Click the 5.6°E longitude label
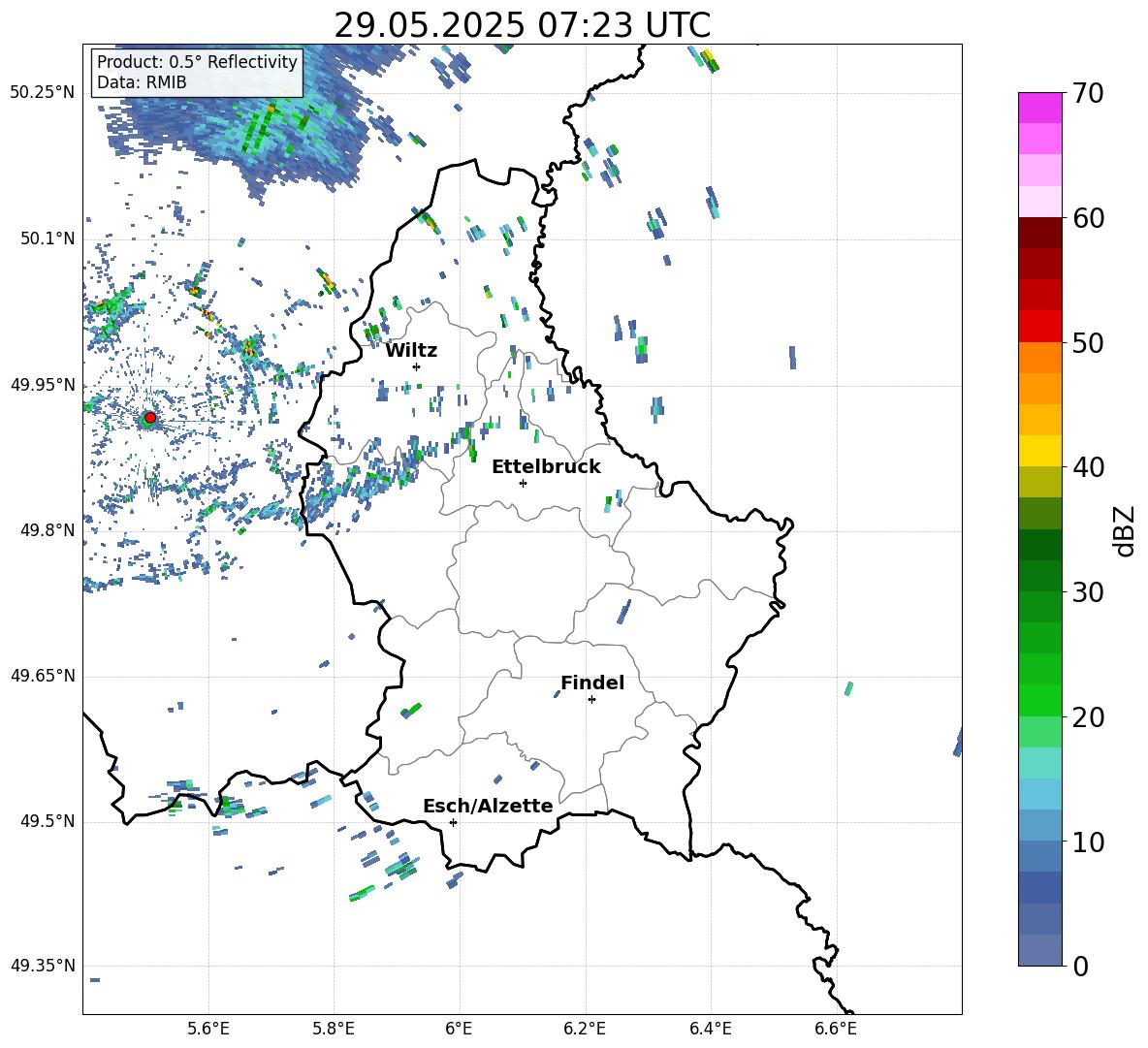Viewport: 1148px width, 1048px height. tap(208, 1029)
